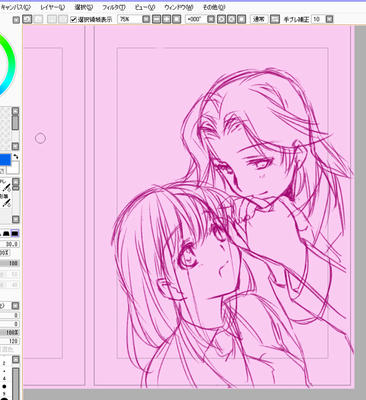Click the zoom-out button after the zoom dropdown
Viewport: 366px width, 400px height.
tap(156, 19)
